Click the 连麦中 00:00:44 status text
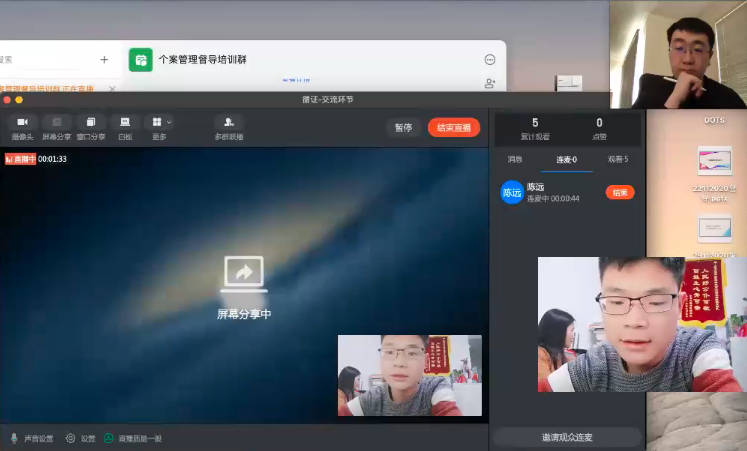 (x=553, y=199)
